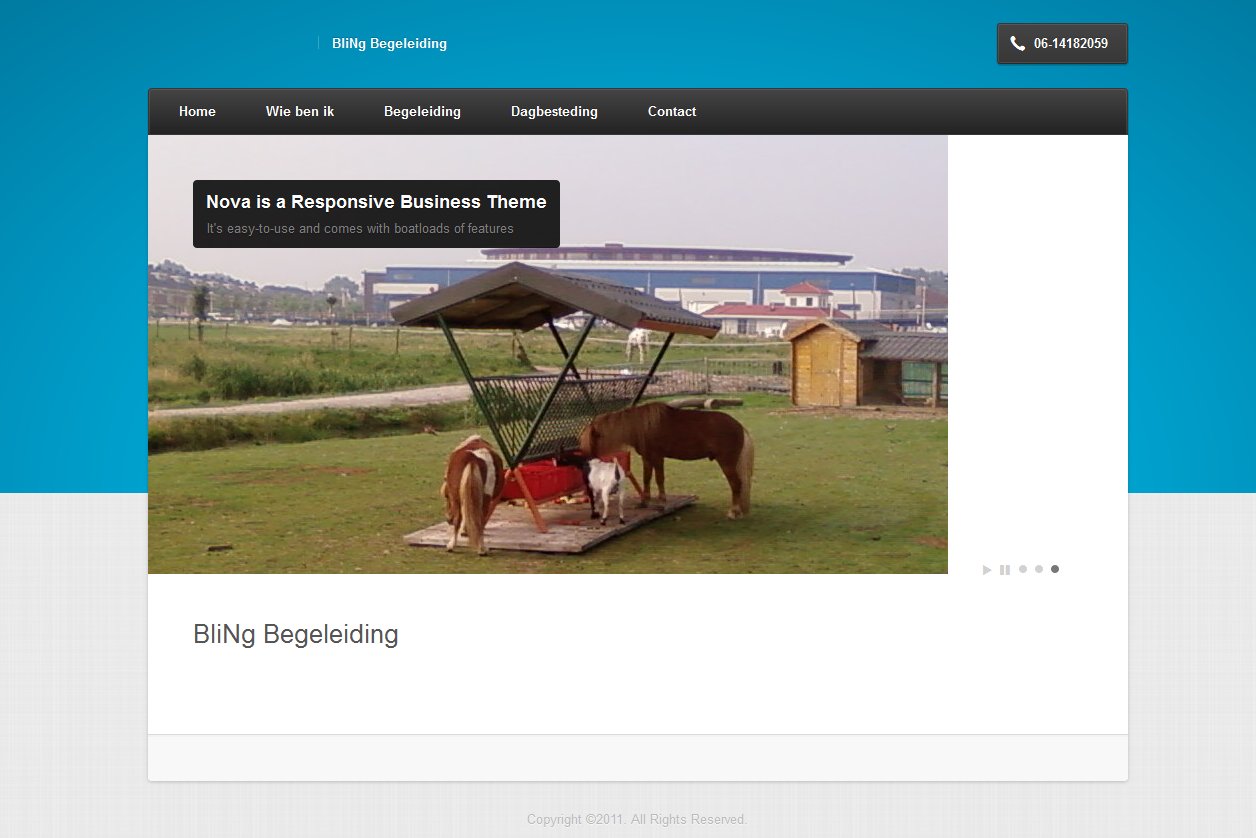Click the phone number 06-14182059
The width and height of the screenshot is (1256, 838).
1071,44
